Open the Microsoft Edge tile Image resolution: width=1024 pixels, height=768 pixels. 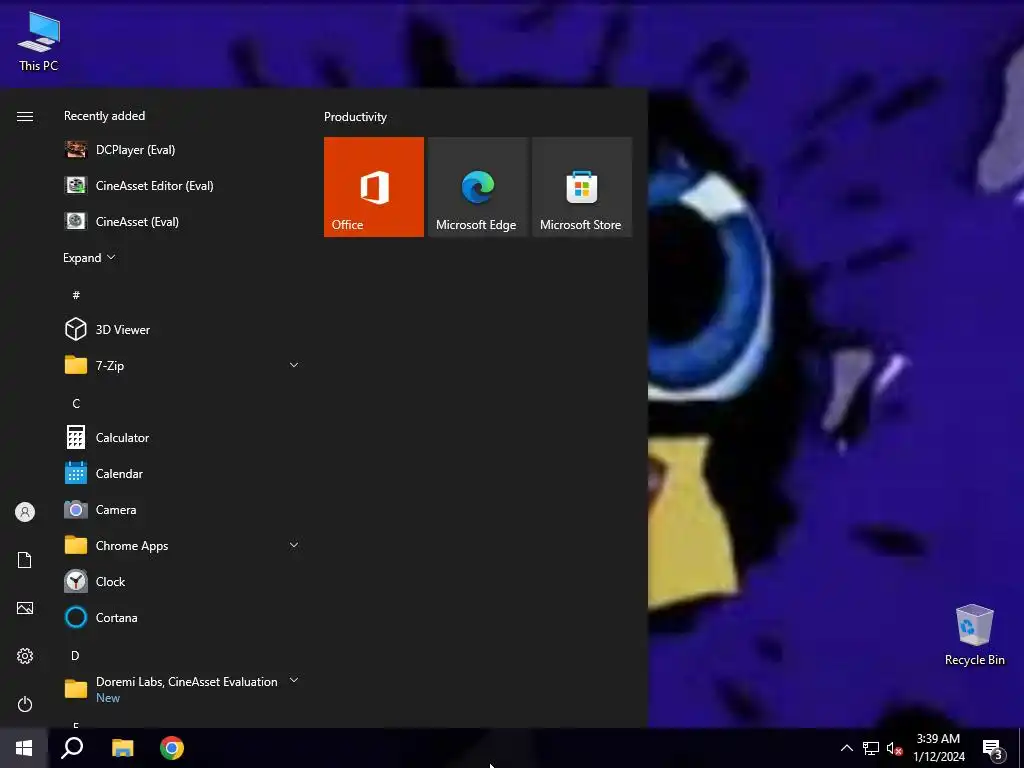477,187
